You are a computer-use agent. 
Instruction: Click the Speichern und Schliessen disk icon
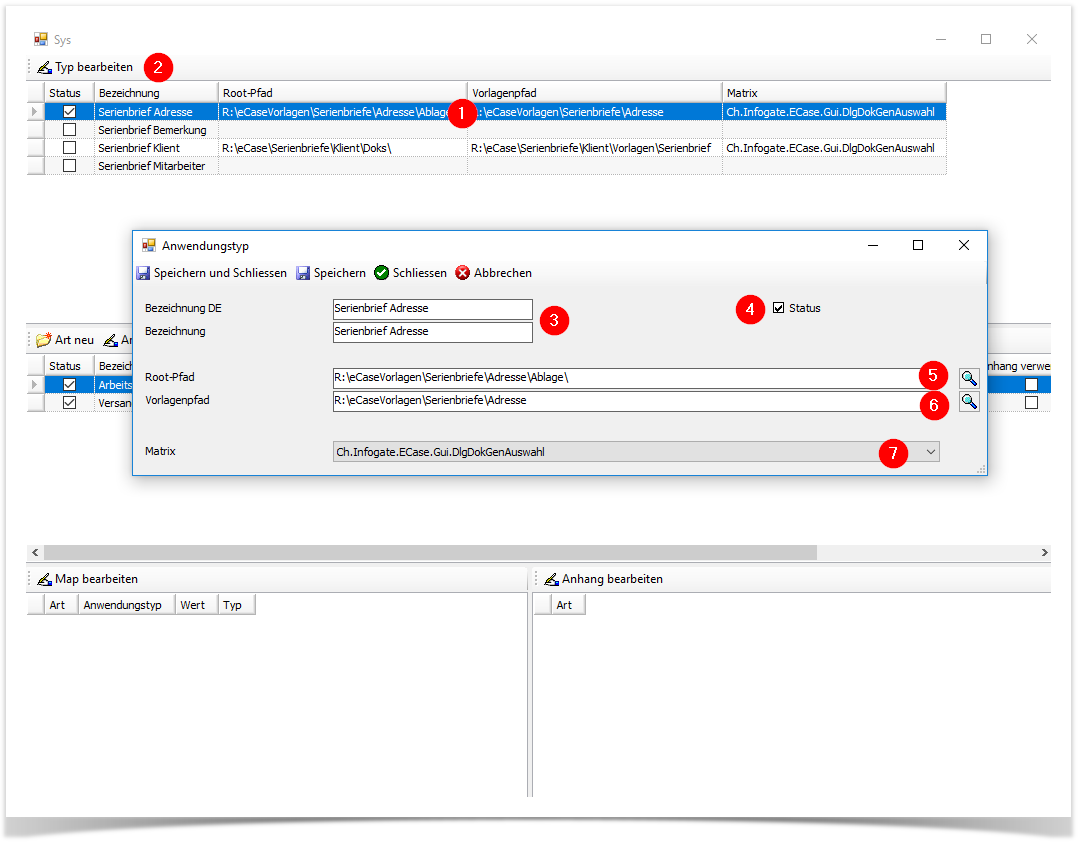tap(143, 273)
